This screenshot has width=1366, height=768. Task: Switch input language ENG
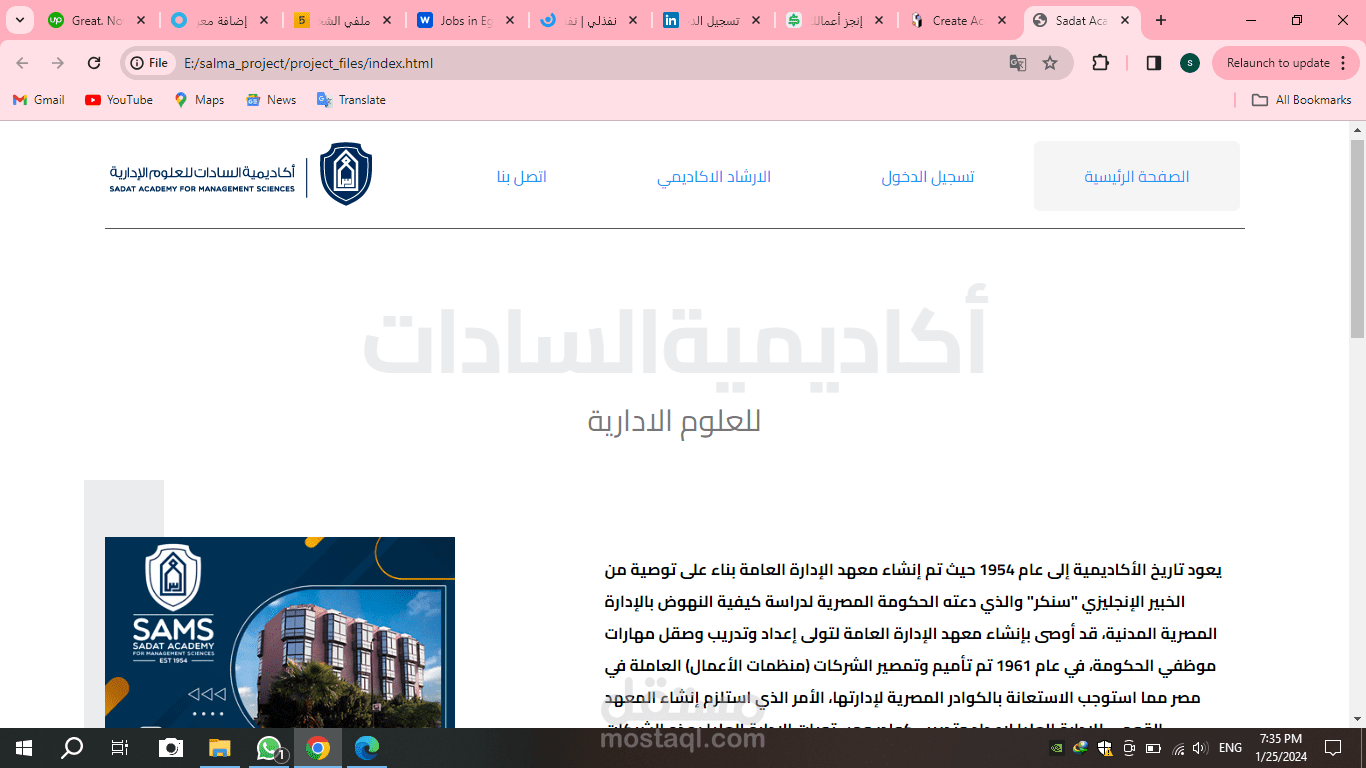tap(1231, 748)
